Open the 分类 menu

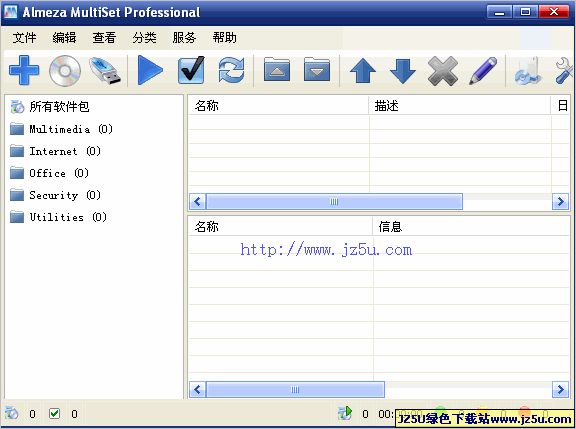point(144,37)
